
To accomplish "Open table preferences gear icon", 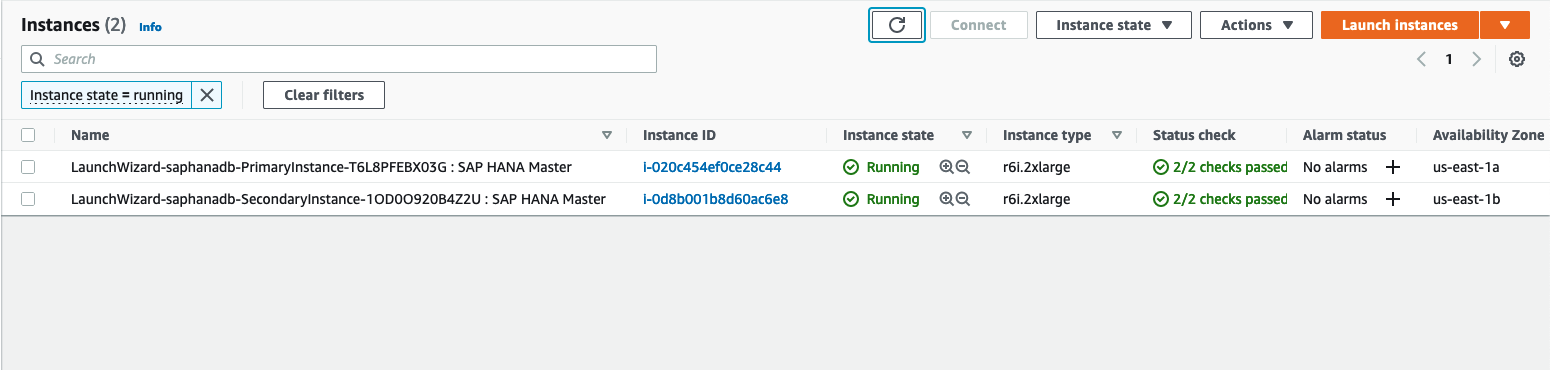I will (1517, 59).
